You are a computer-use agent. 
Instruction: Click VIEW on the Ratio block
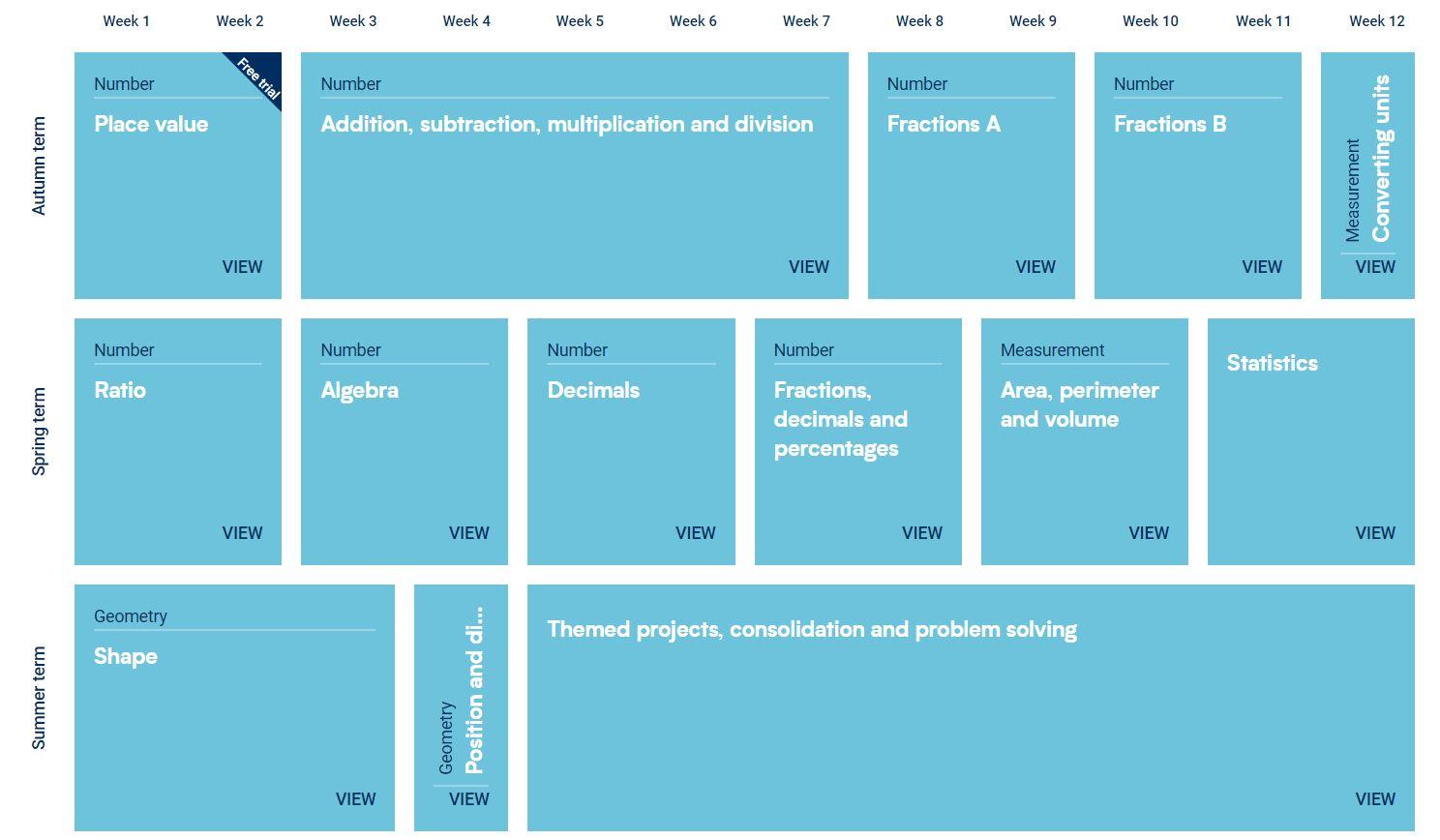click(x=242, y=533)
